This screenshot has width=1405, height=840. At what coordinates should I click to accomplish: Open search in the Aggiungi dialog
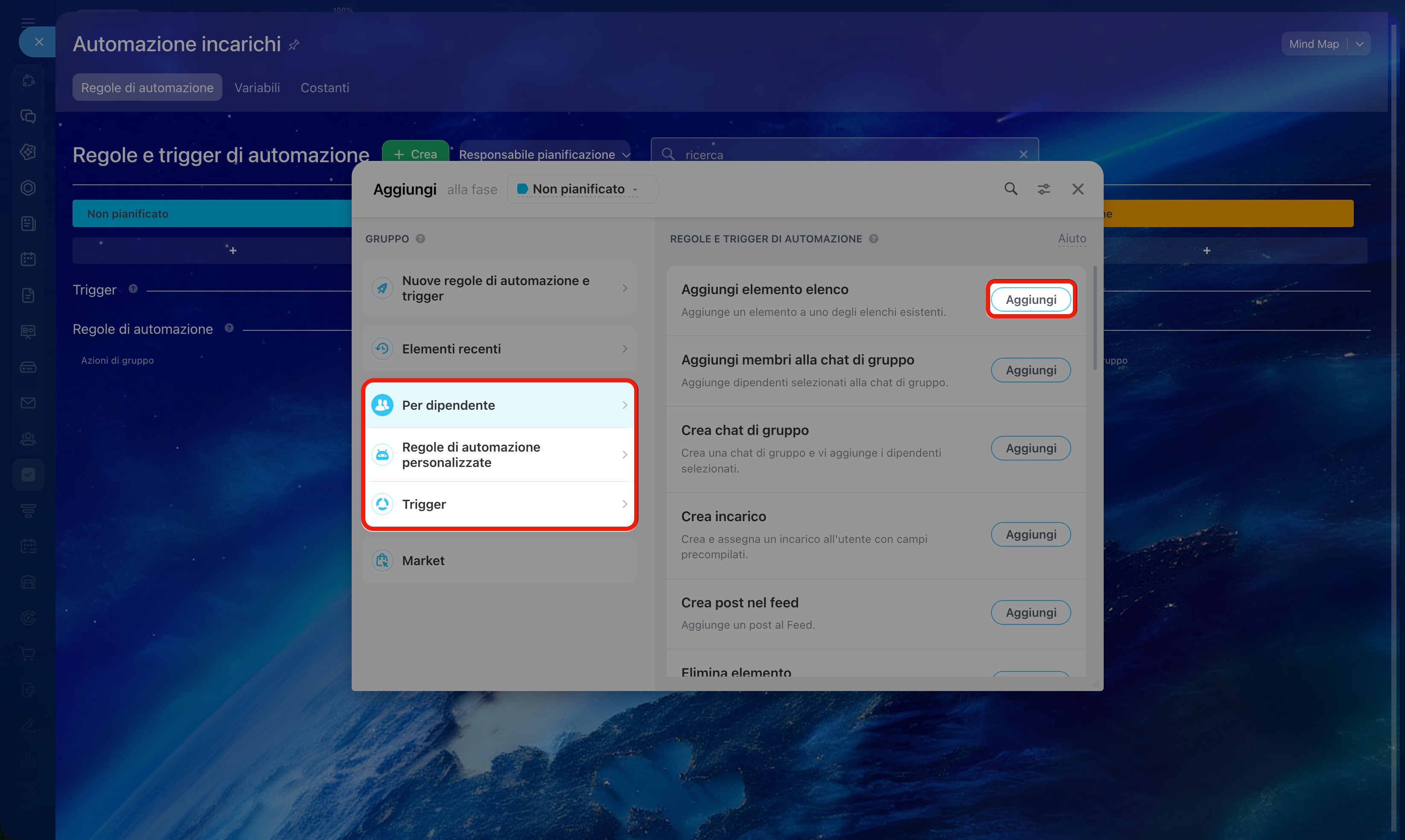[1011, 189]
